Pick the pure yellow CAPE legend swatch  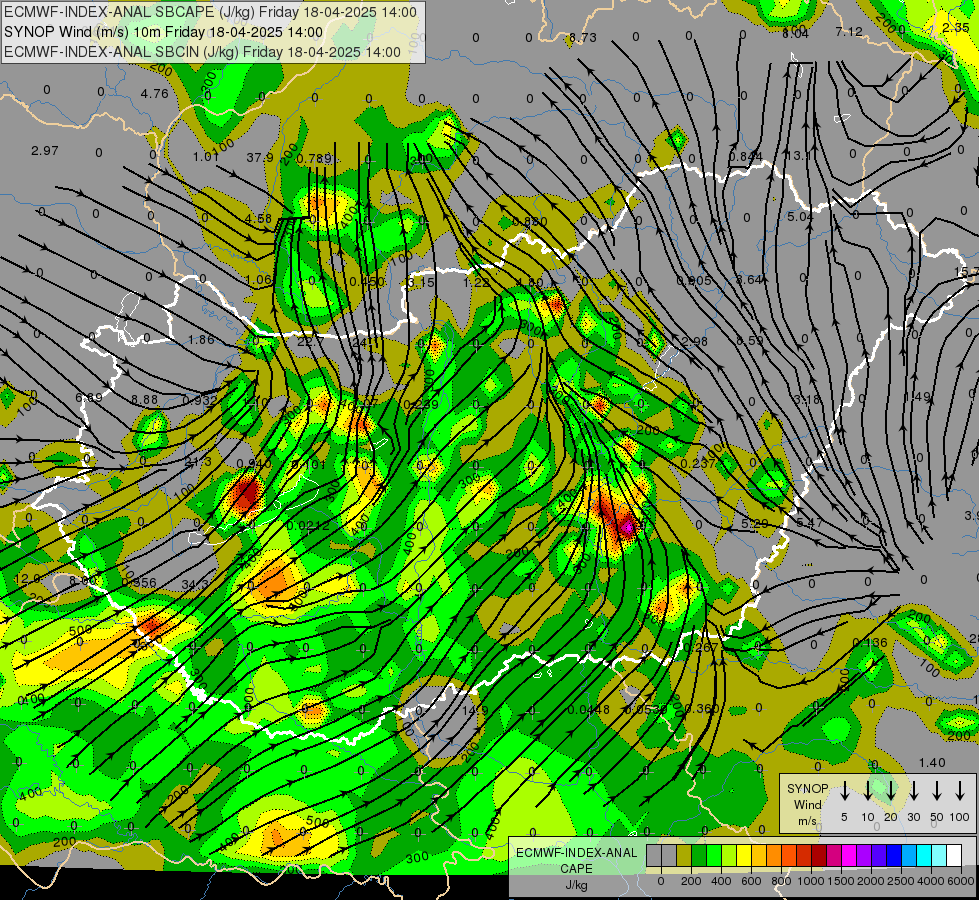[x=744, y=855]
